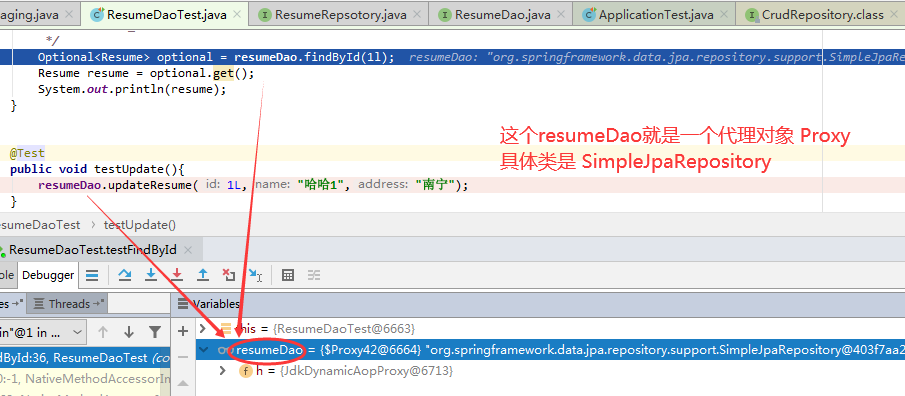Click line 'System.out.println(resume);'
This screenshot has height=396, width=905.
pos(132,89)
